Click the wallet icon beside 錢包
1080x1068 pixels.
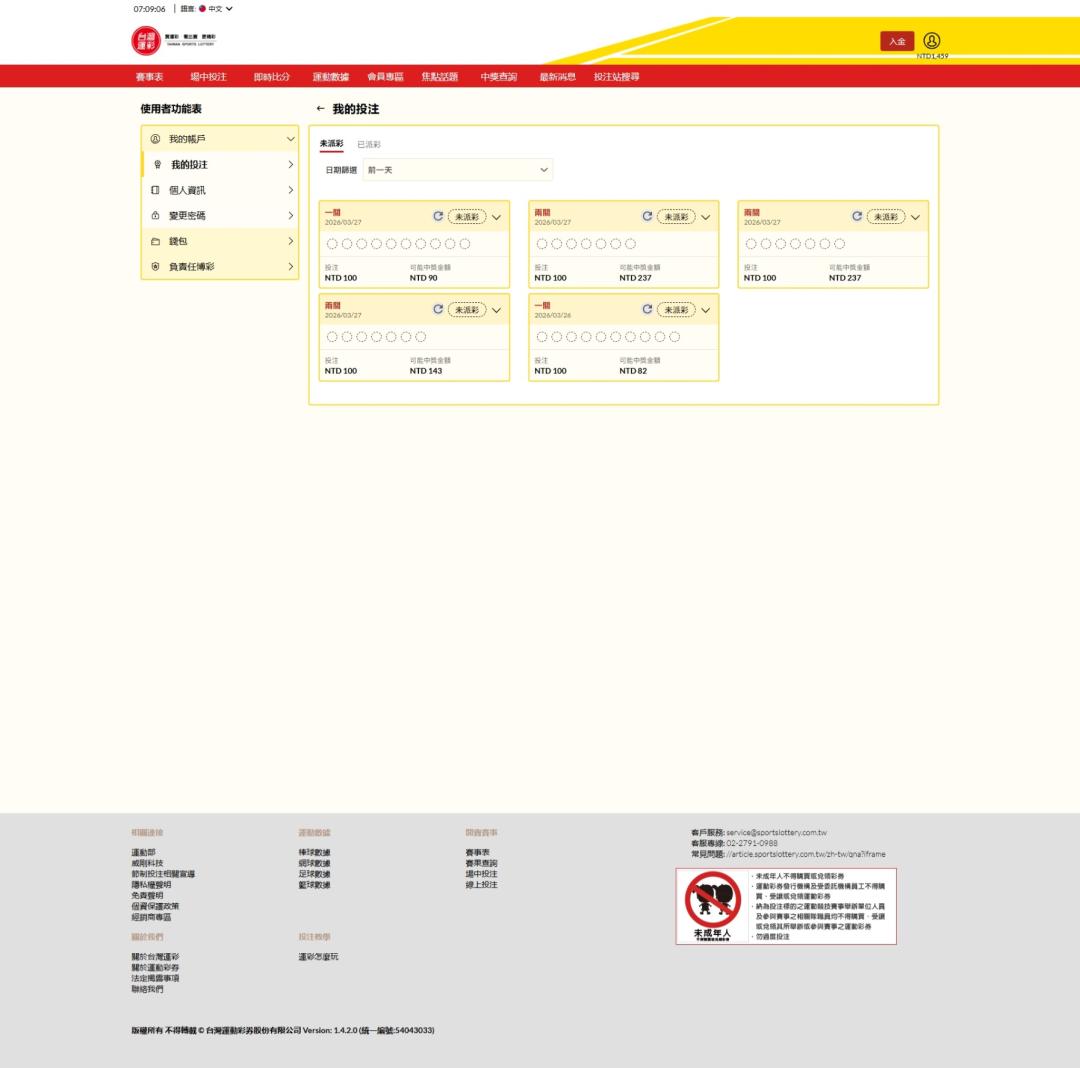156,241
